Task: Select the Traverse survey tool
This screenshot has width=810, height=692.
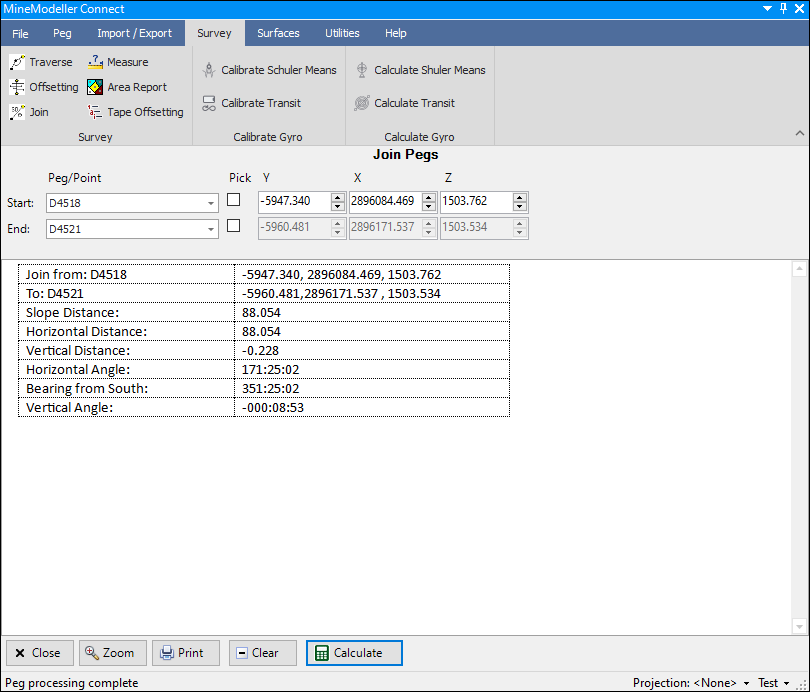Action: pyautogui.click(x=41, y=62)
